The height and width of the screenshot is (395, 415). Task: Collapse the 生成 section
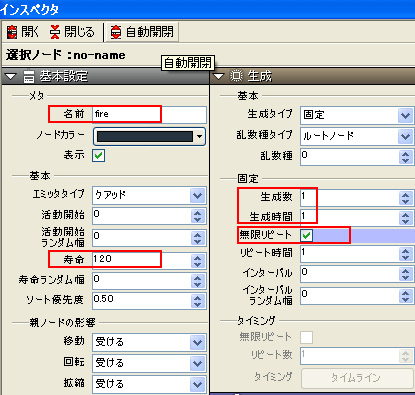click(218, 76)
